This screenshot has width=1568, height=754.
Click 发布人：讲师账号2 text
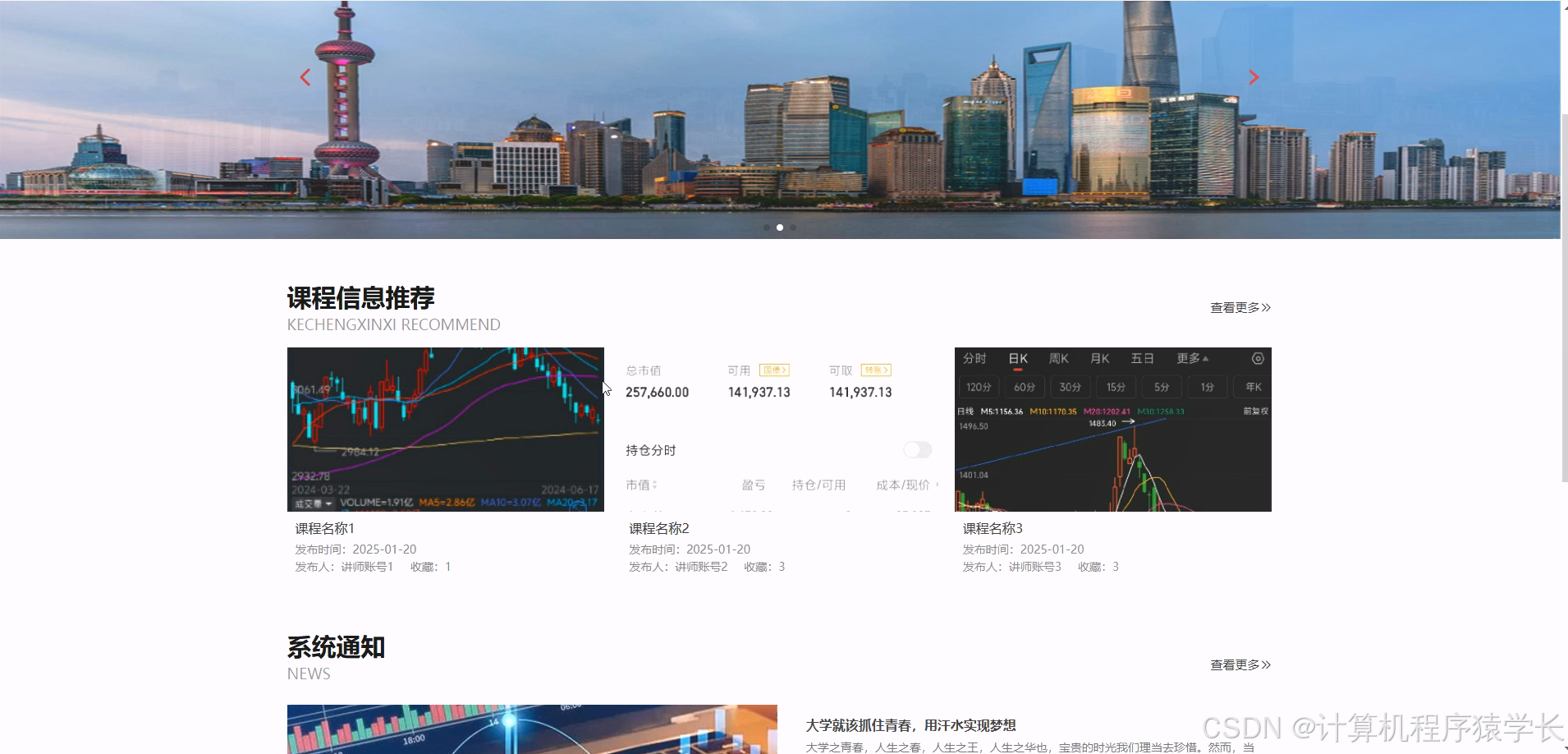(678, 567)
